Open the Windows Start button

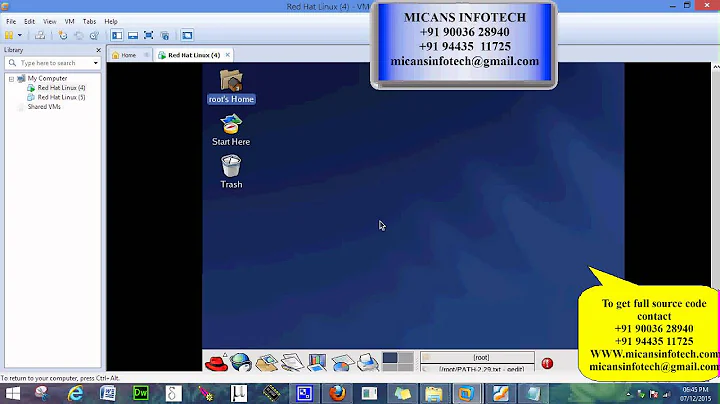click(x=13, y=393)
